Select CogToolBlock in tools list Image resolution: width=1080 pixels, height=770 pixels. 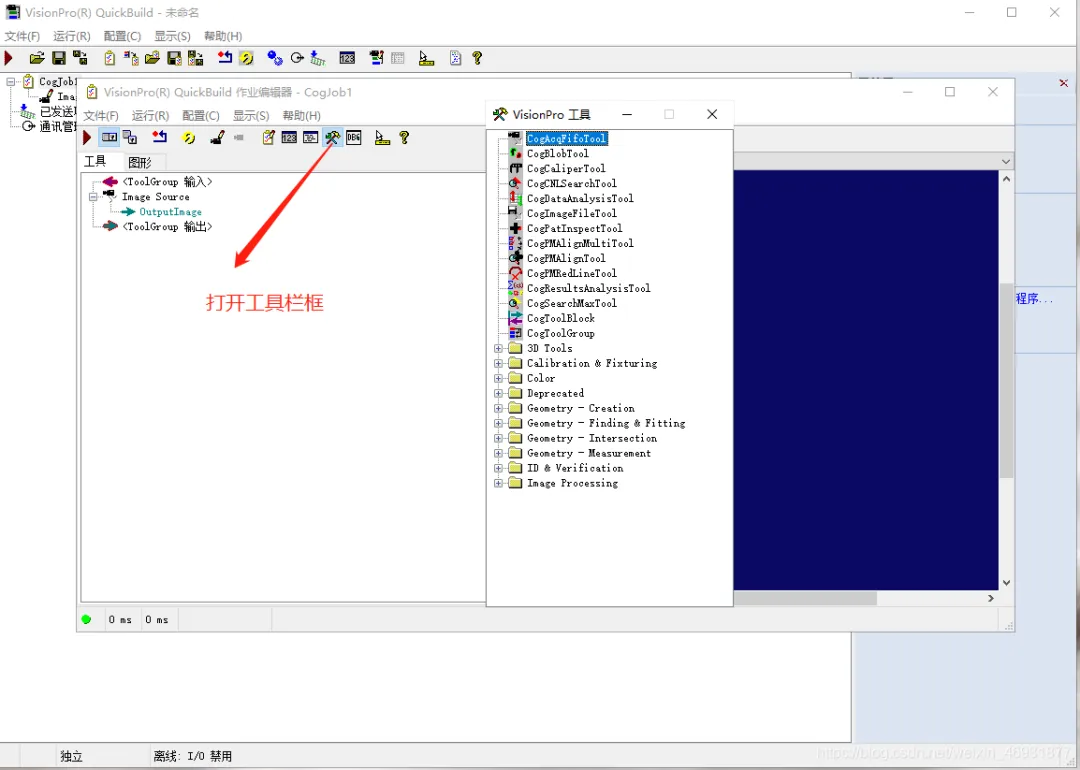(561, 319)
